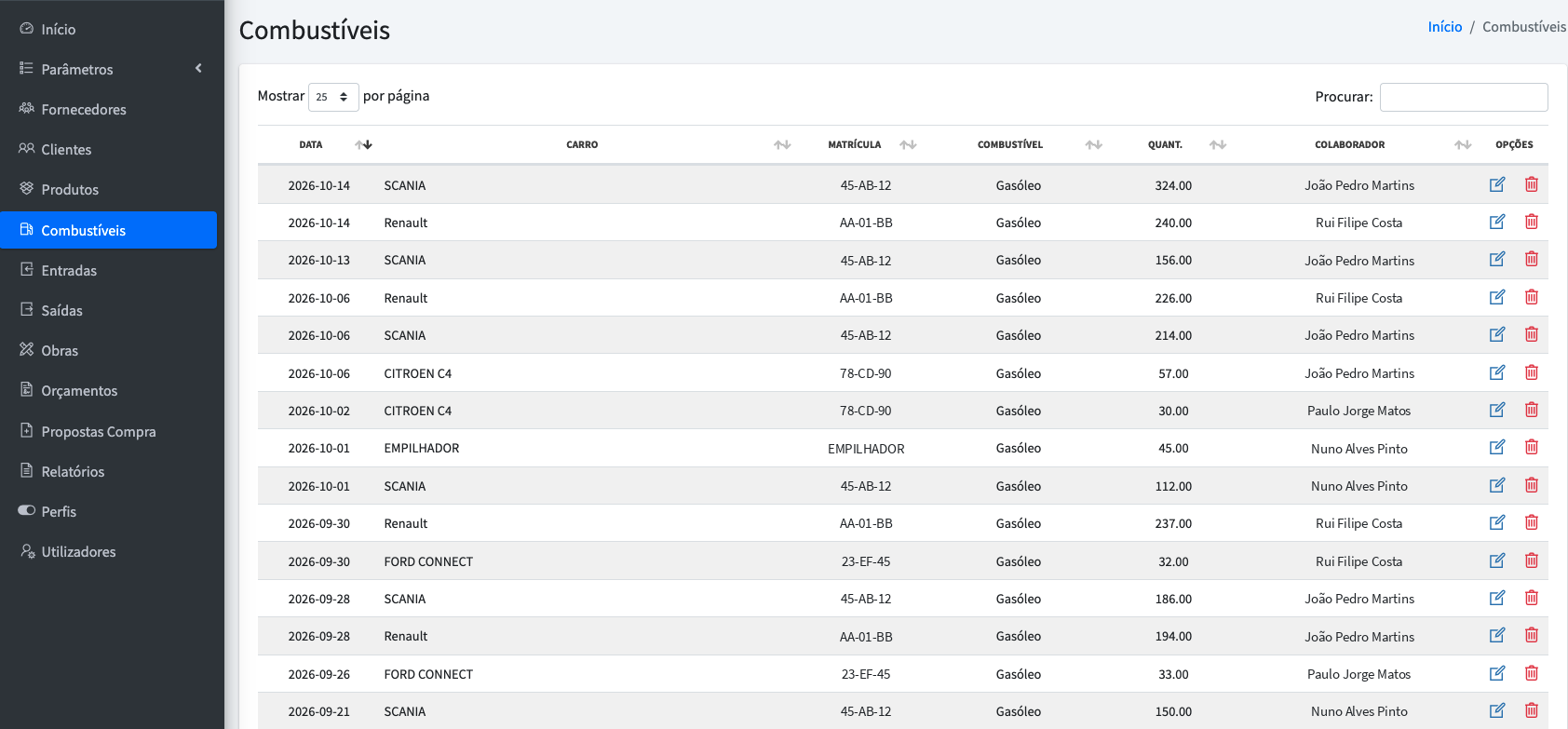Screen dimensions: 1568x729
Task: Delete the Renault 237.00 fuel record
Action: (x=1532, y=522)
